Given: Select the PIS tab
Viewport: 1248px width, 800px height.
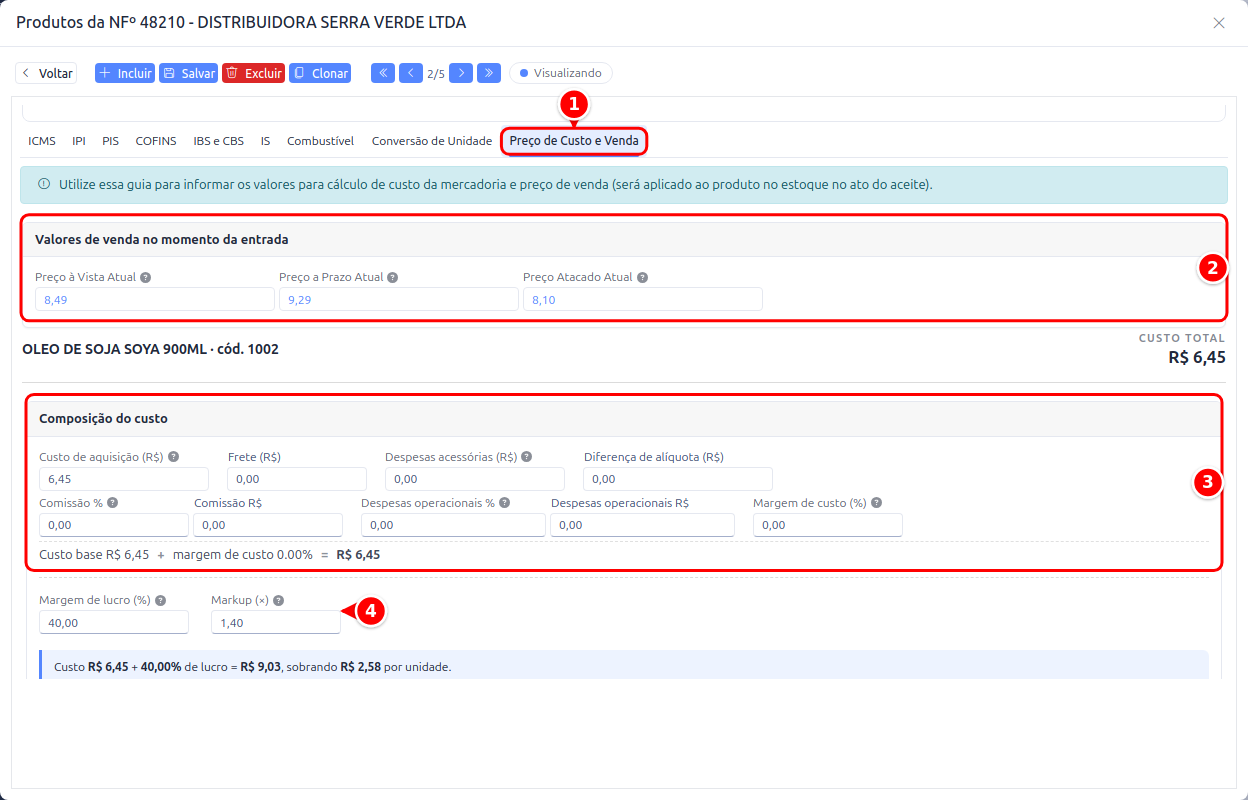Looking at the screenshot, I should click(x=110, y=141).
